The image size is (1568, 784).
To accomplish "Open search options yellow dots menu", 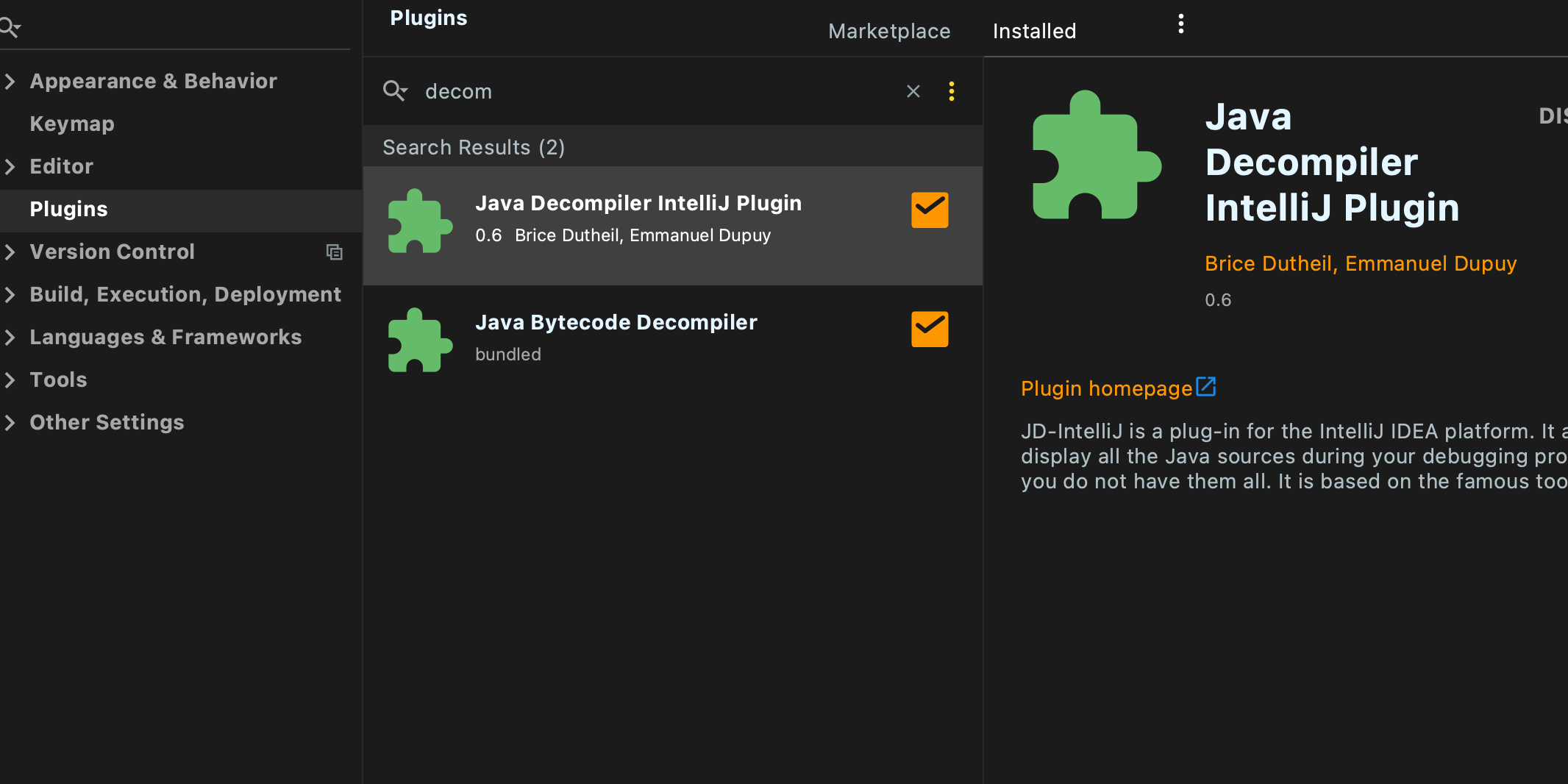I will point(951,91).
